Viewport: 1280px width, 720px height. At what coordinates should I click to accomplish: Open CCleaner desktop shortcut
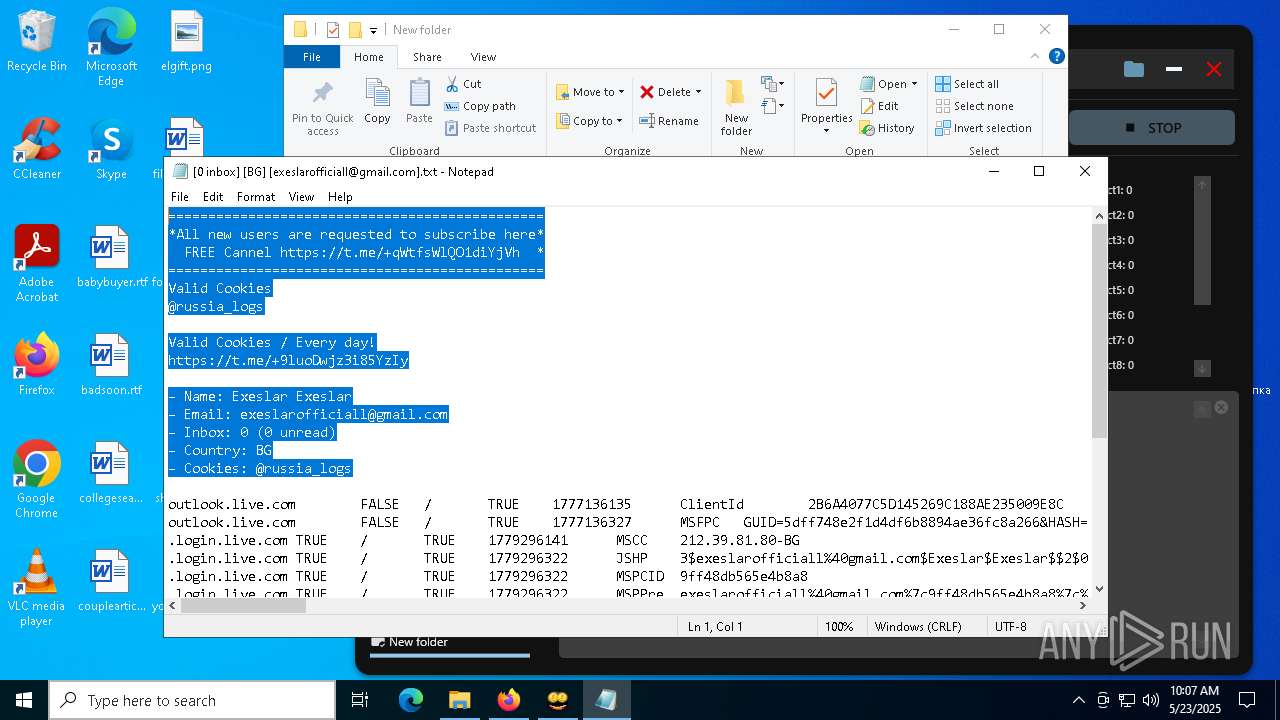37,148
